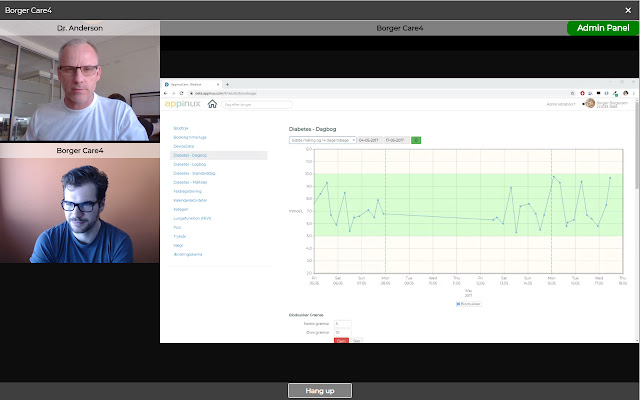Click the green refresh button beside date fields
The width and height of the screenshot is (640, 400).
click(416, 140)
